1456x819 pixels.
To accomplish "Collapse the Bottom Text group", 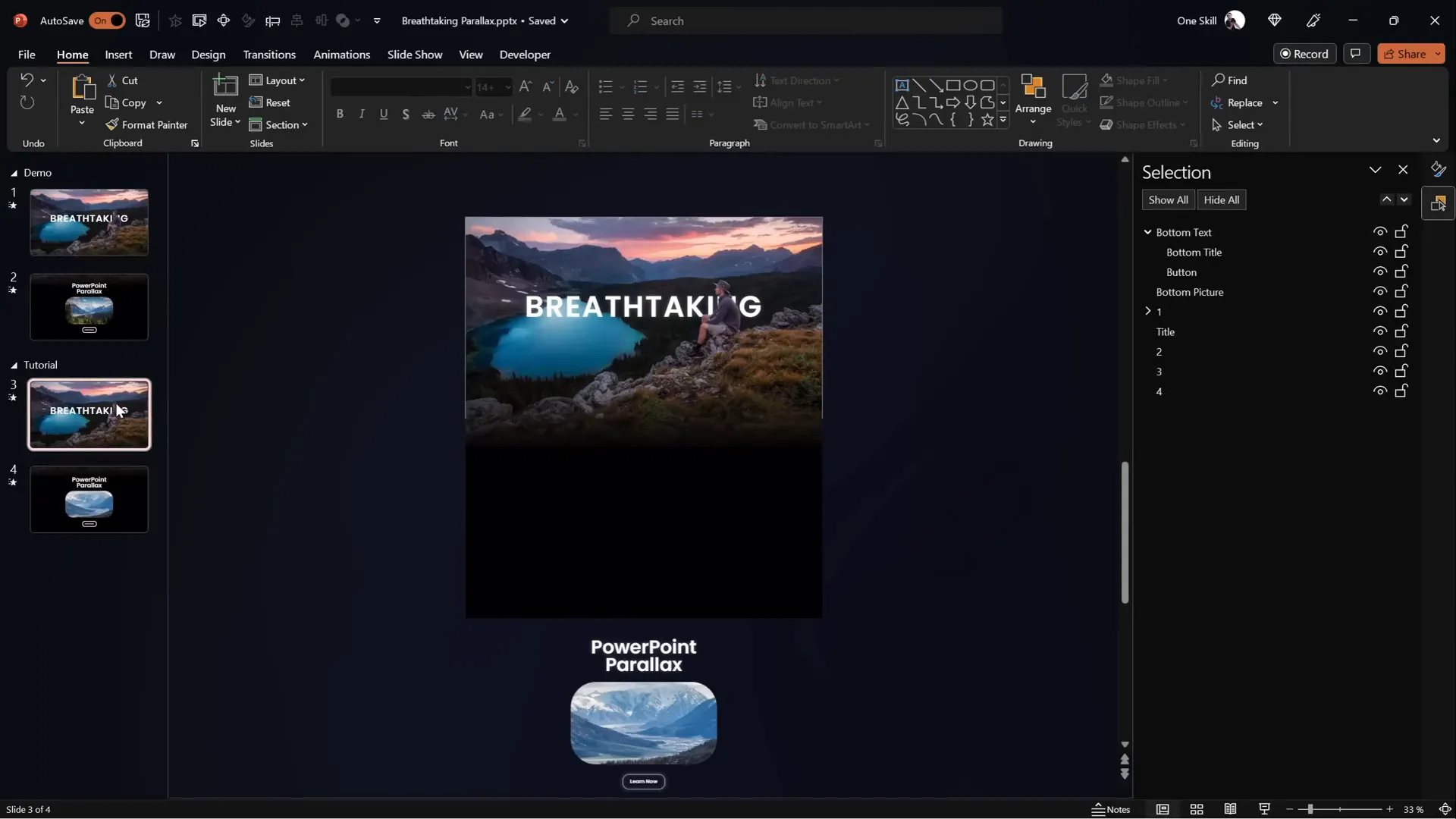I will [1147, 232].
